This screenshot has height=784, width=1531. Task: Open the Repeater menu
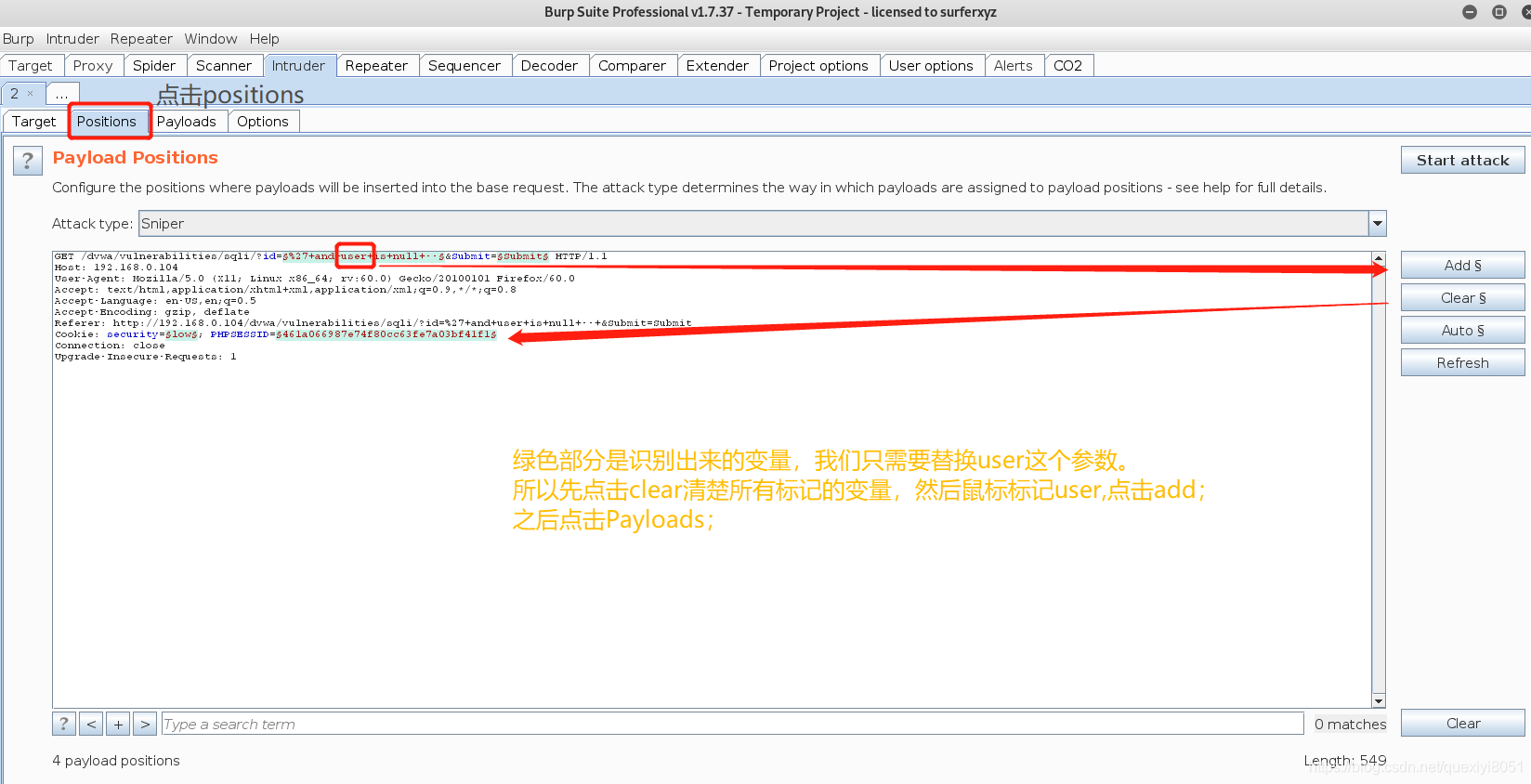point(141,38)
